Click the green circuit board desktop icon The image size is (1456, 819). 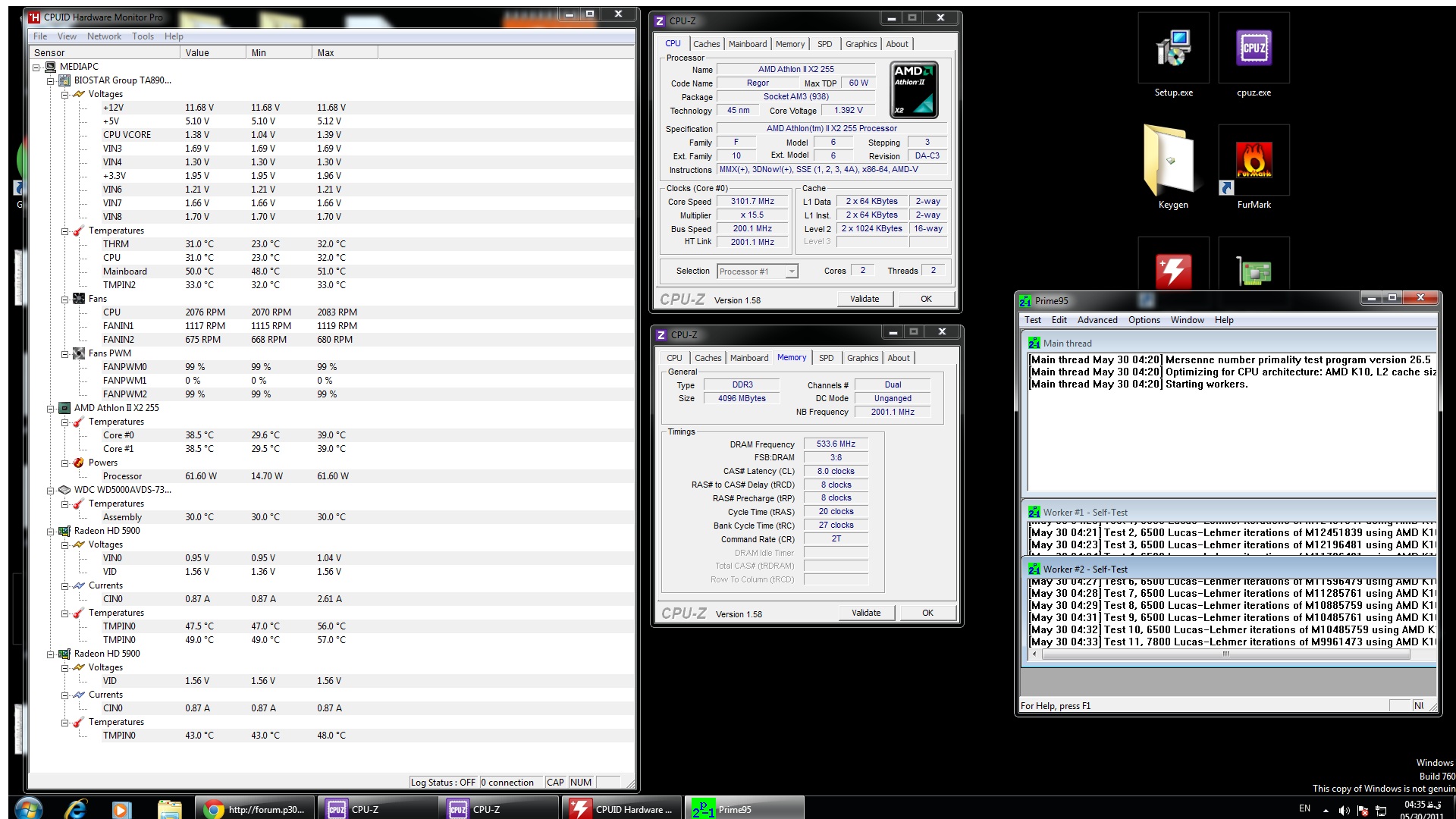(x=1254, y=271)
